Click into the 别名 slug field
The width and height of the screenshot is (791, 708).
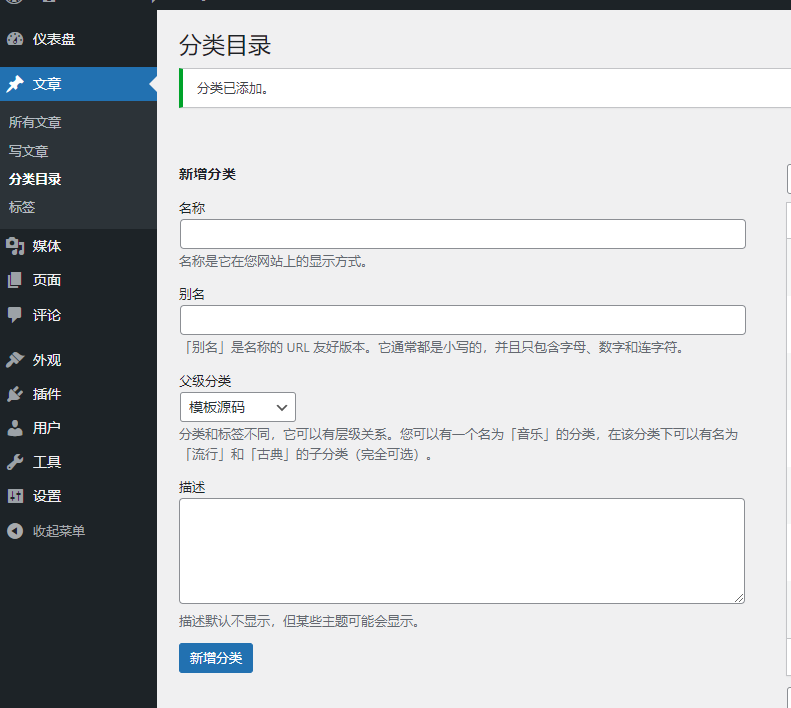click(462, 320)
